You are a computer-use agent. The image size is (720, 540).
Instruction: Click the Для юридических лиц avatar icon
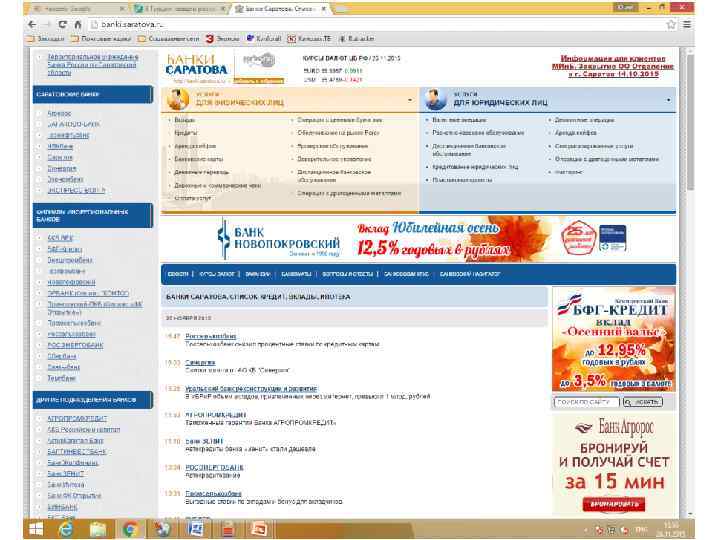tap(436, 99)
